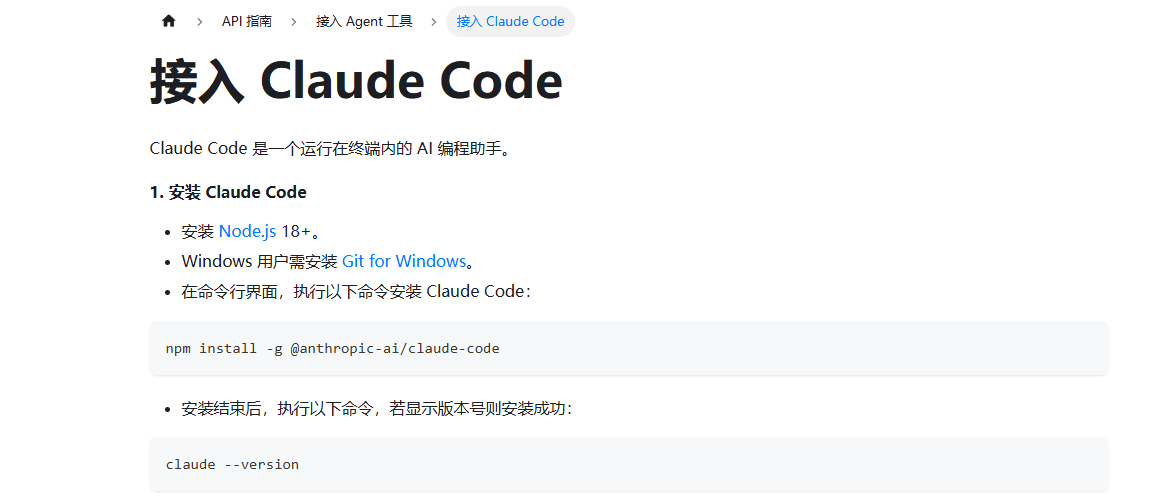Viewport: 1167px width, 502px height.
Task: Open the home icon in breadcrumb
Action: point(168,21)
